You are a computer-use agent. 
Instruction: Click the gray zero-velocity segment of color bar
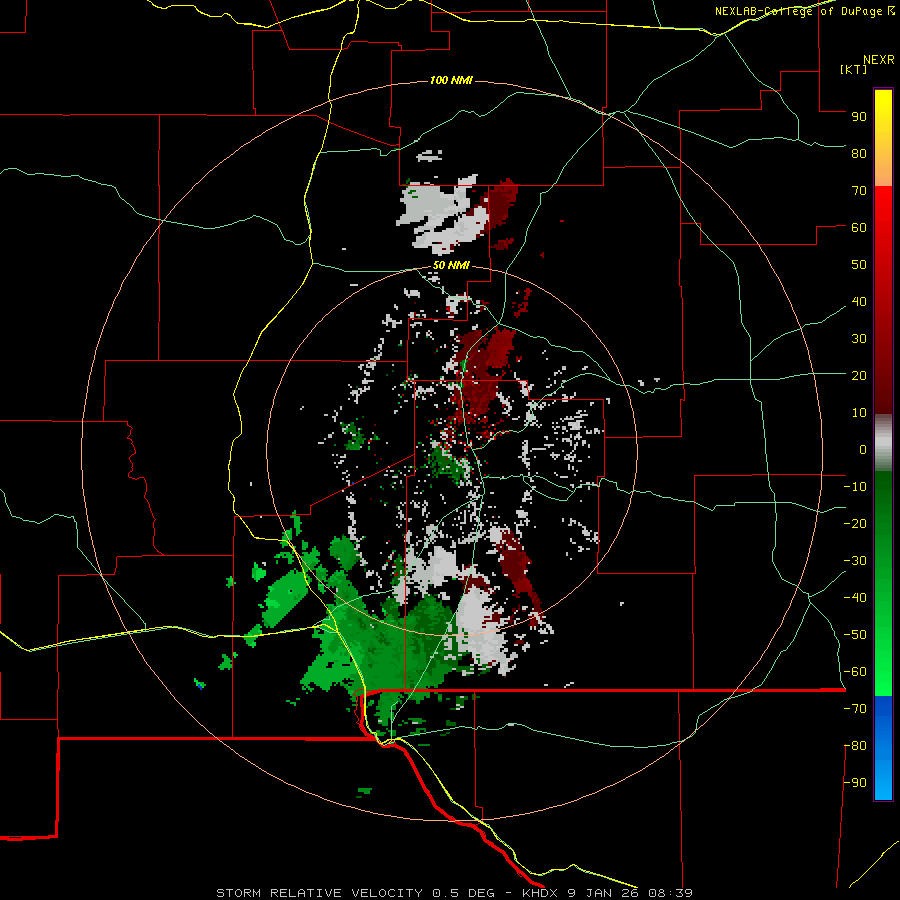[x=883, y=443]
